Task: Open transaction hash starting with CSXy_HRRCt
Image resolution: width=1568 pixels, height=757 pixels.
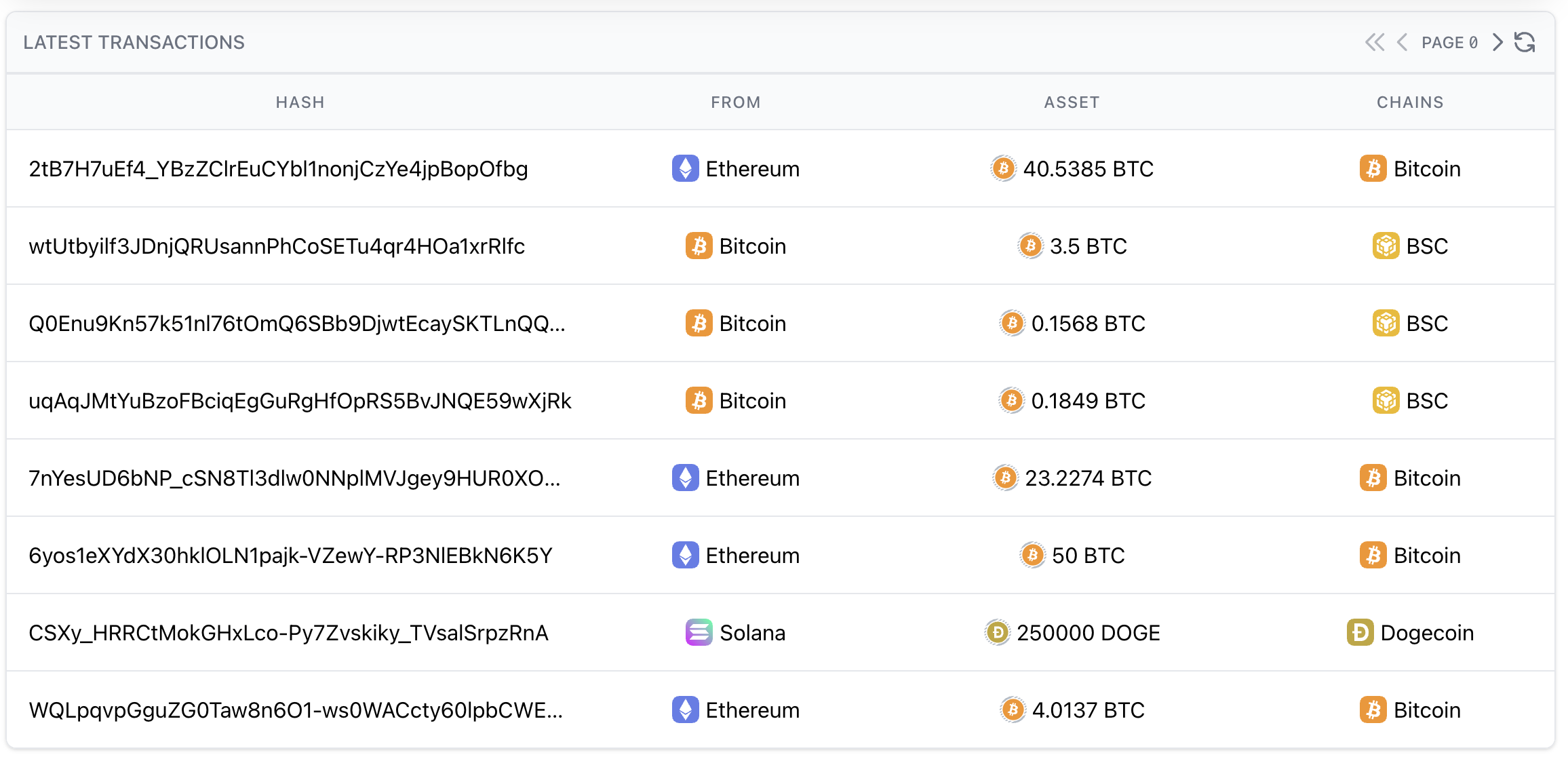Action: (x=288, y=633)
